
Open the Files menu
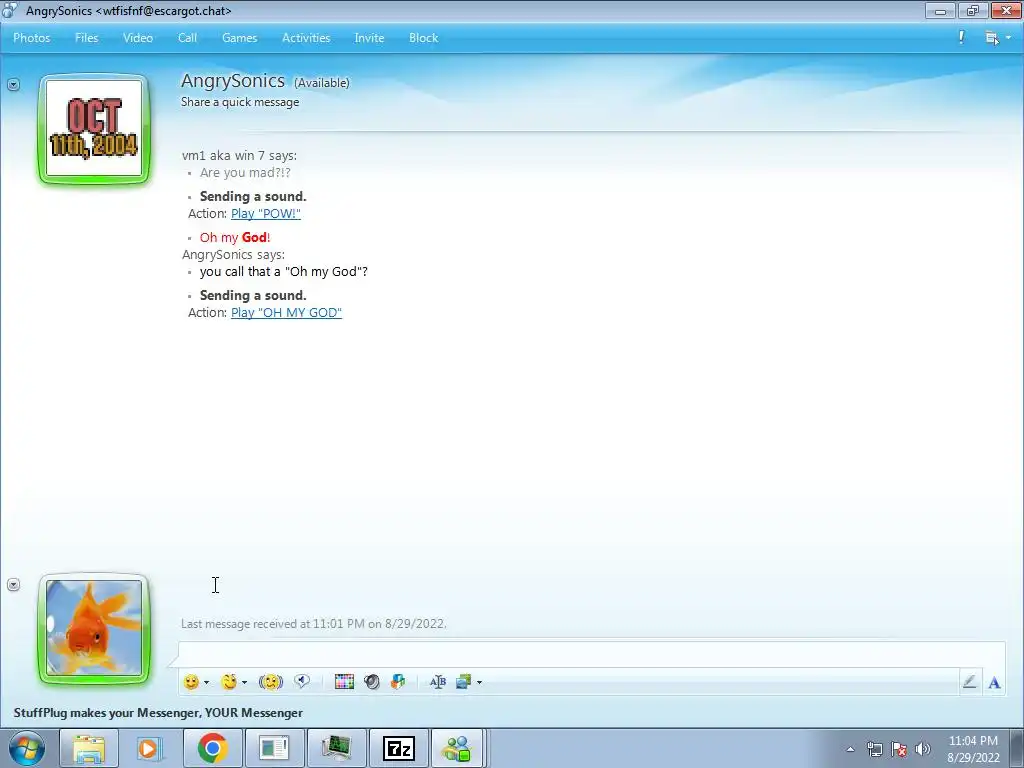tap(86, 38)
